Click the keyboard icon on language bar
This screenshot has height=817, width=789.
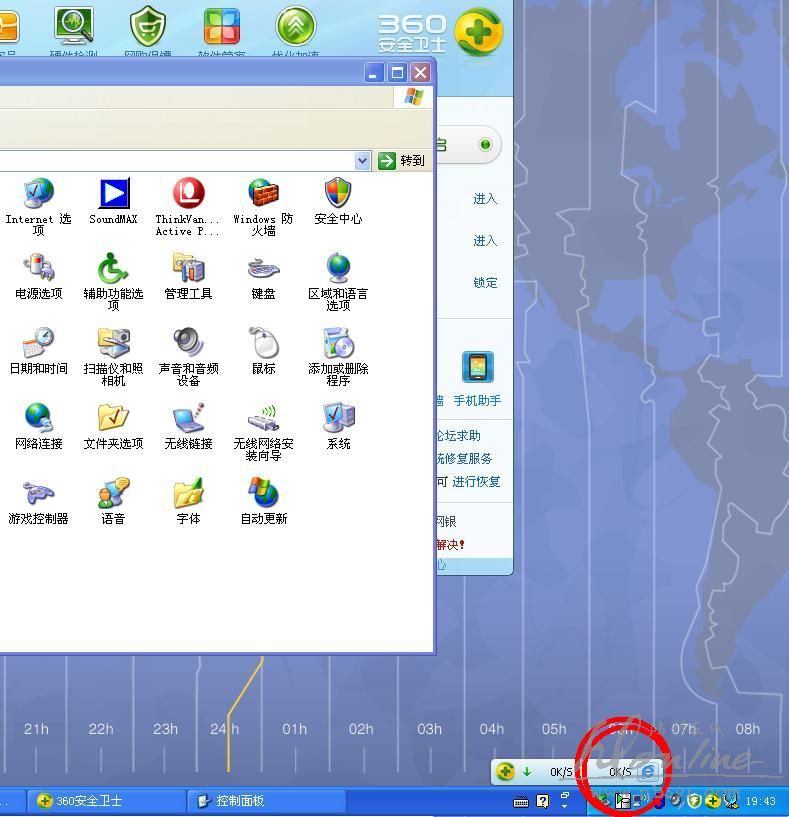(x=521, y=801)
